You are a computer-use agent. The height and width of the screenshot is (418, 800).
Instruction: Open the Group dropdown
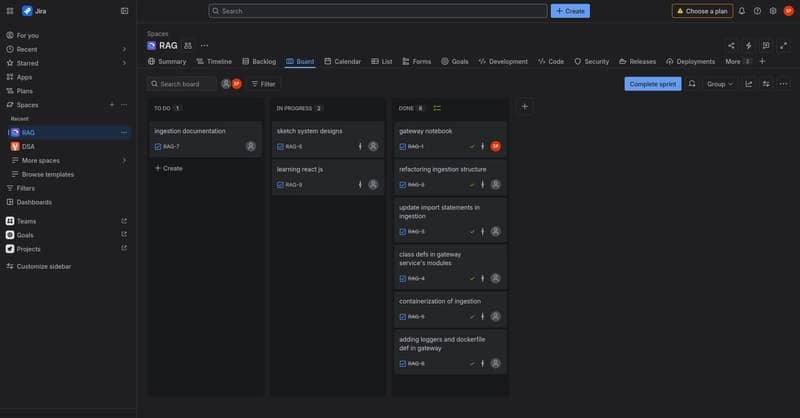point(720,84)
